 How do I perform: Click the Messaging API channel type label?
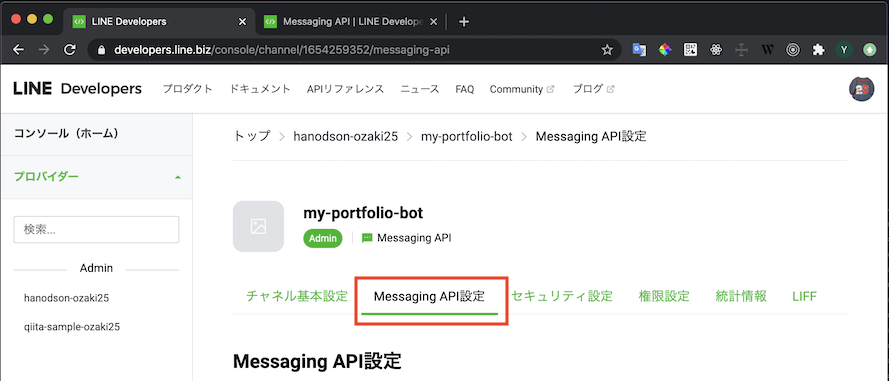pos(407,238)
